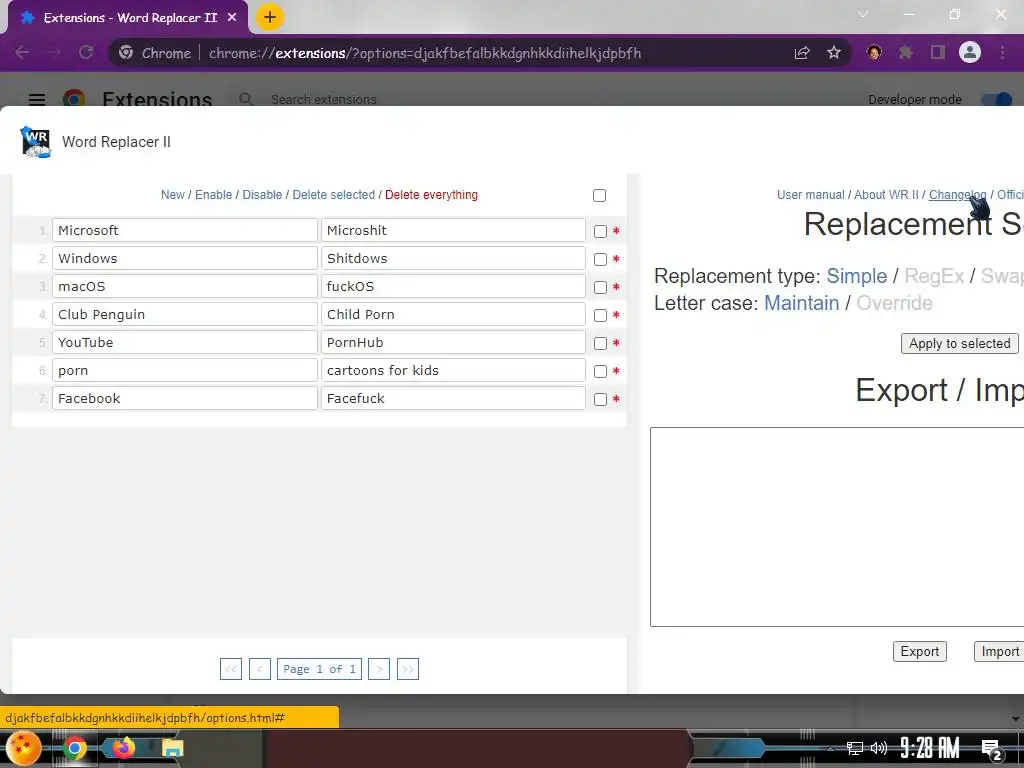Click Delete everything link
Viewport: 1024px width, 768px height.
(x=431, y=195)
